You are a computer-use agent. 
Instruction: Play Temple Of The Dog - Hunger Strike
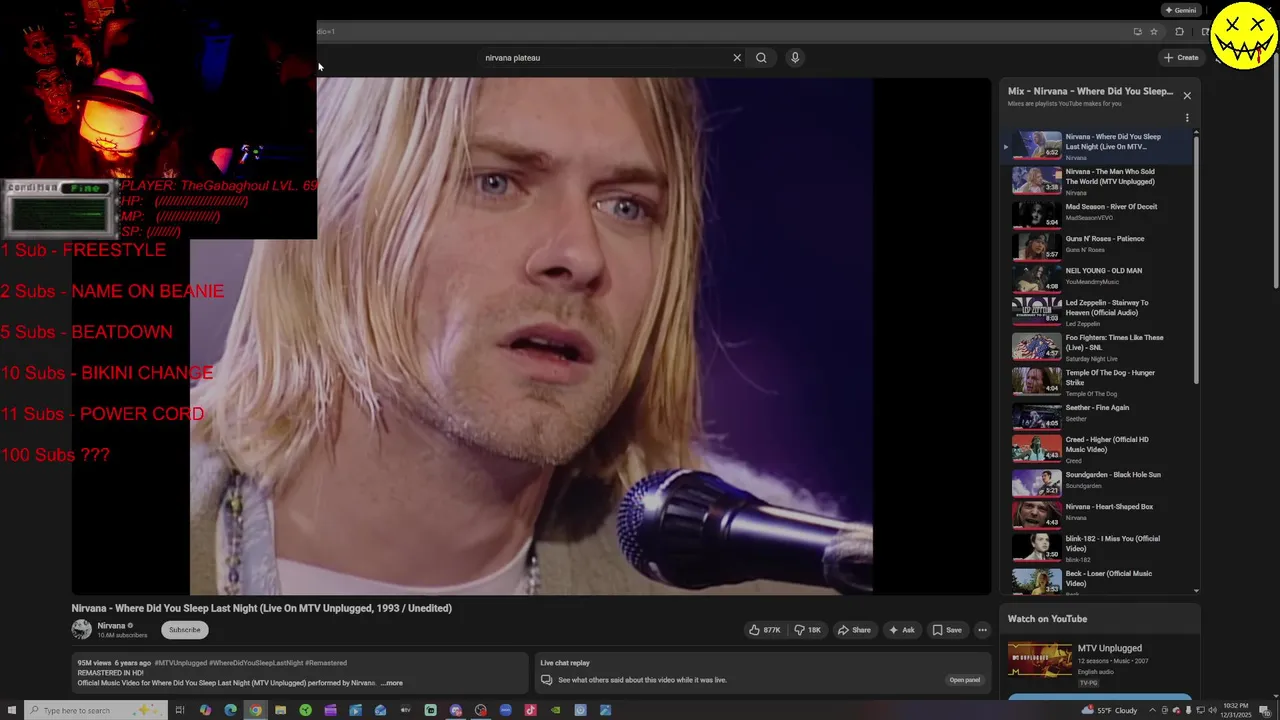1098,382
